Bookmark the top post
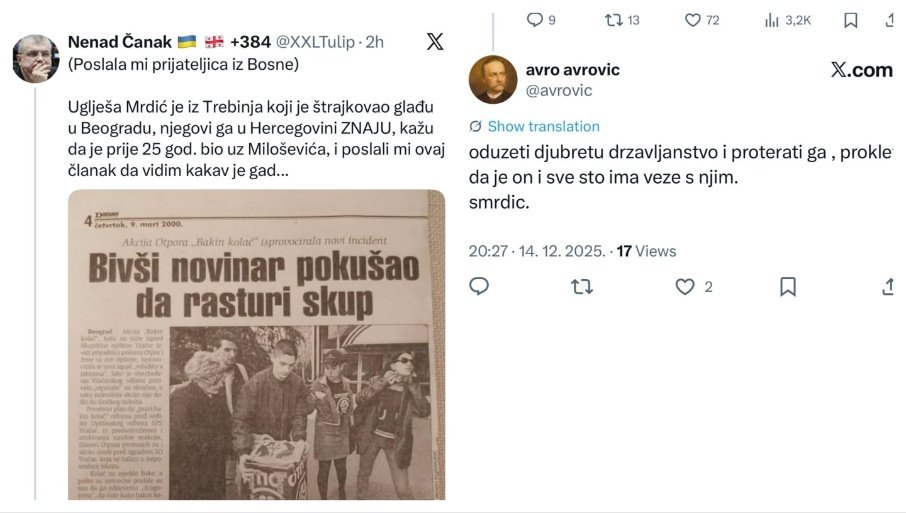The width and height of the screenshot is (906, 513). 851,20
